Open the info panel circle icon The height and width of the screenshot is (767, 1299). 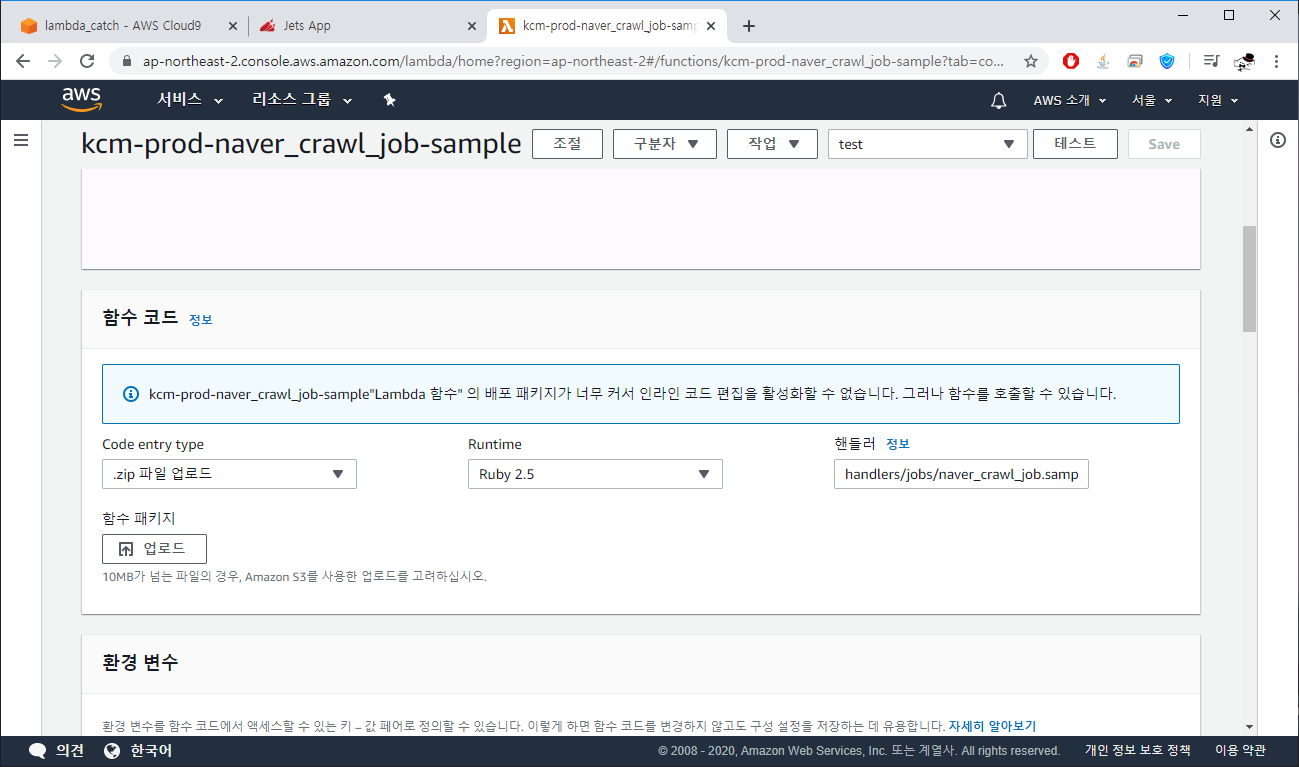(x=1277, y=140)
